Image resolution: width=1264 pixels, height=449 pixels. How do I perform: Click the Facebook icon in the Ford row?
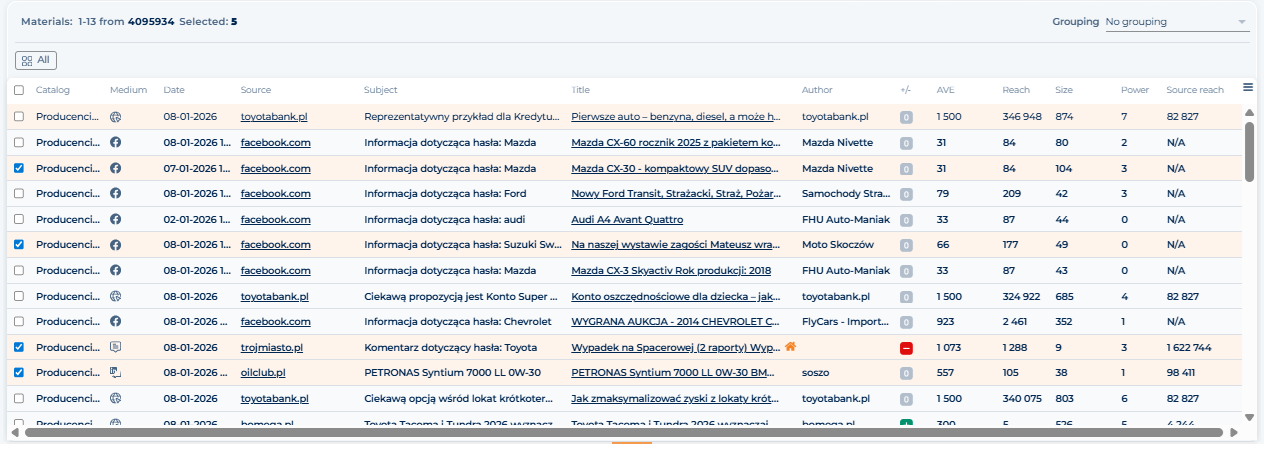(115, 193)
